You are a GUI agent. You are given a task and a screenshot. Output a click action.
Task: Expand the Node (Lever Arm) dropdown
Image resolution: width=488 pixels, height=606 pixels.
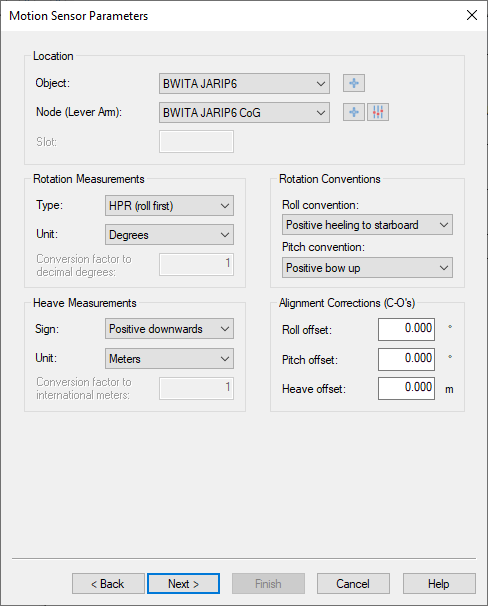244,112
